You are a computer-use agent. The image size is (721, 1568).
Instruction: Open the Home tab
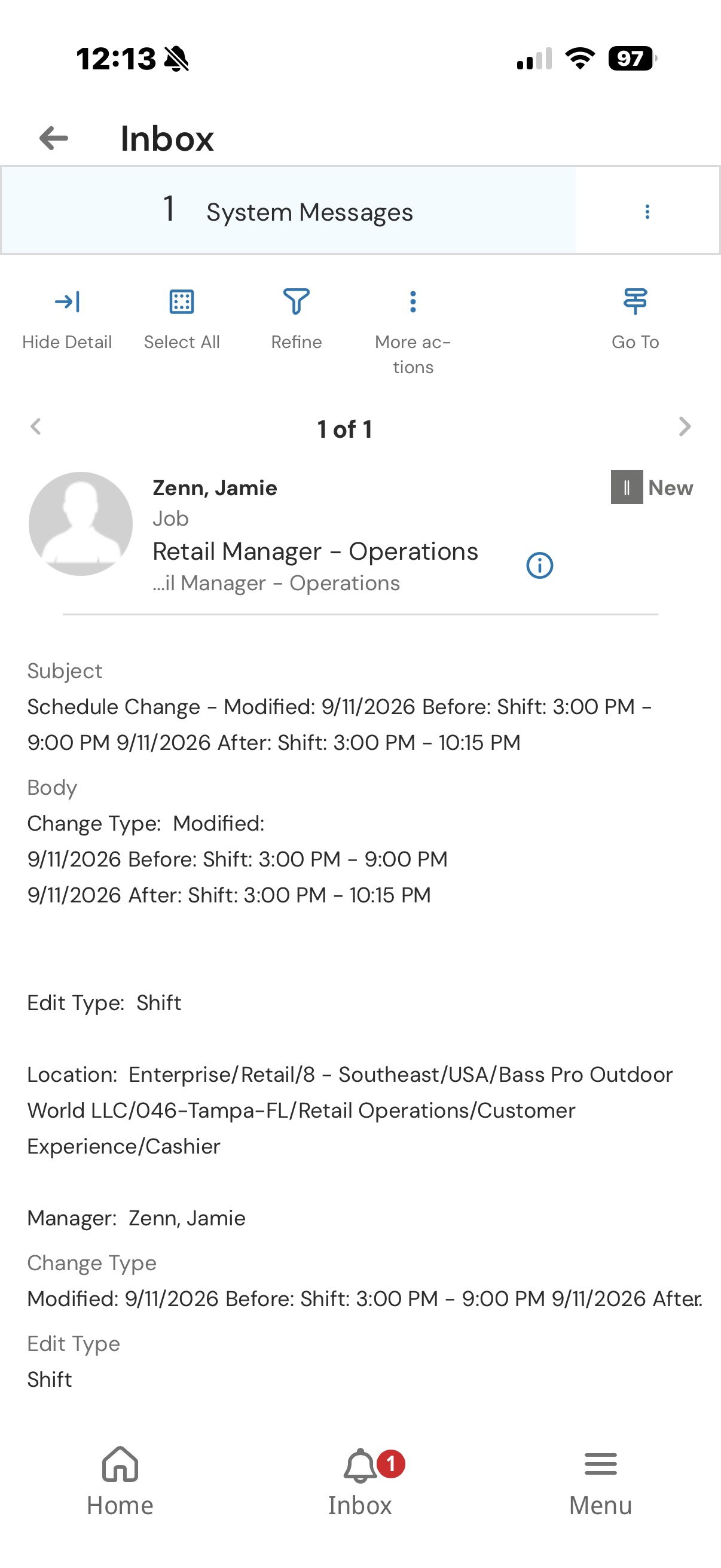(x=120, y=1481)
